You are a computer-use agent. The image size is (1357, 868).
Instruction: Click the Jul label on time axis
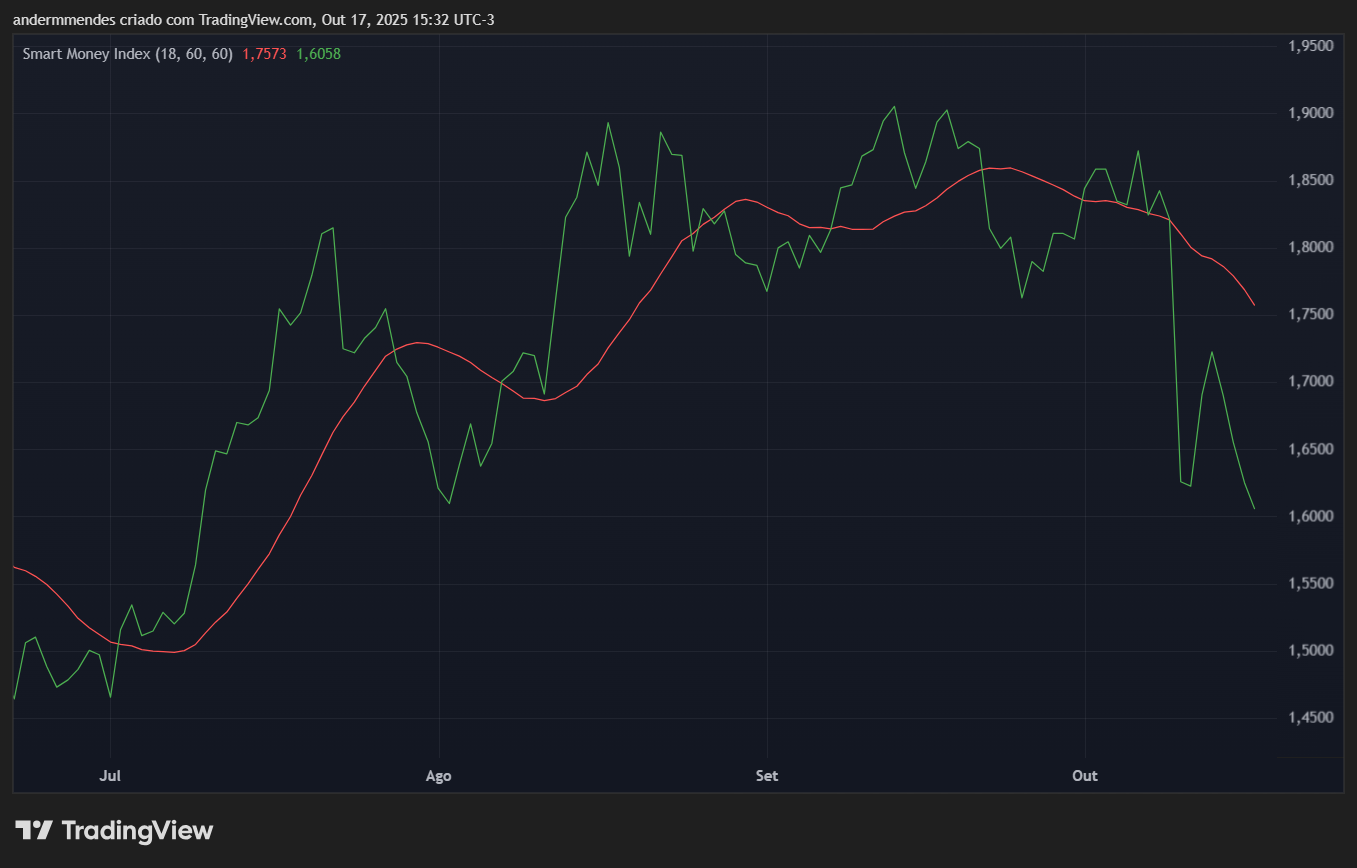pos(110,776)
